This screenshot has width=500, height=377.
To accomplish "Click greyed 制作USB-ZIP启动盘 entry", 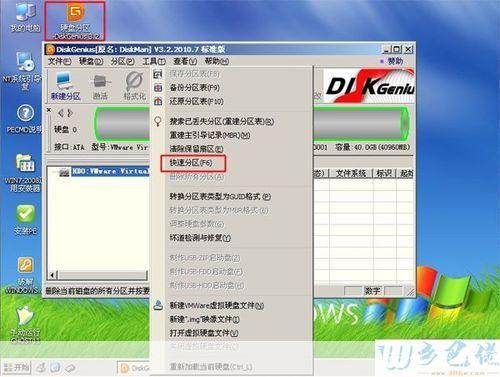I will click(205, 258).
